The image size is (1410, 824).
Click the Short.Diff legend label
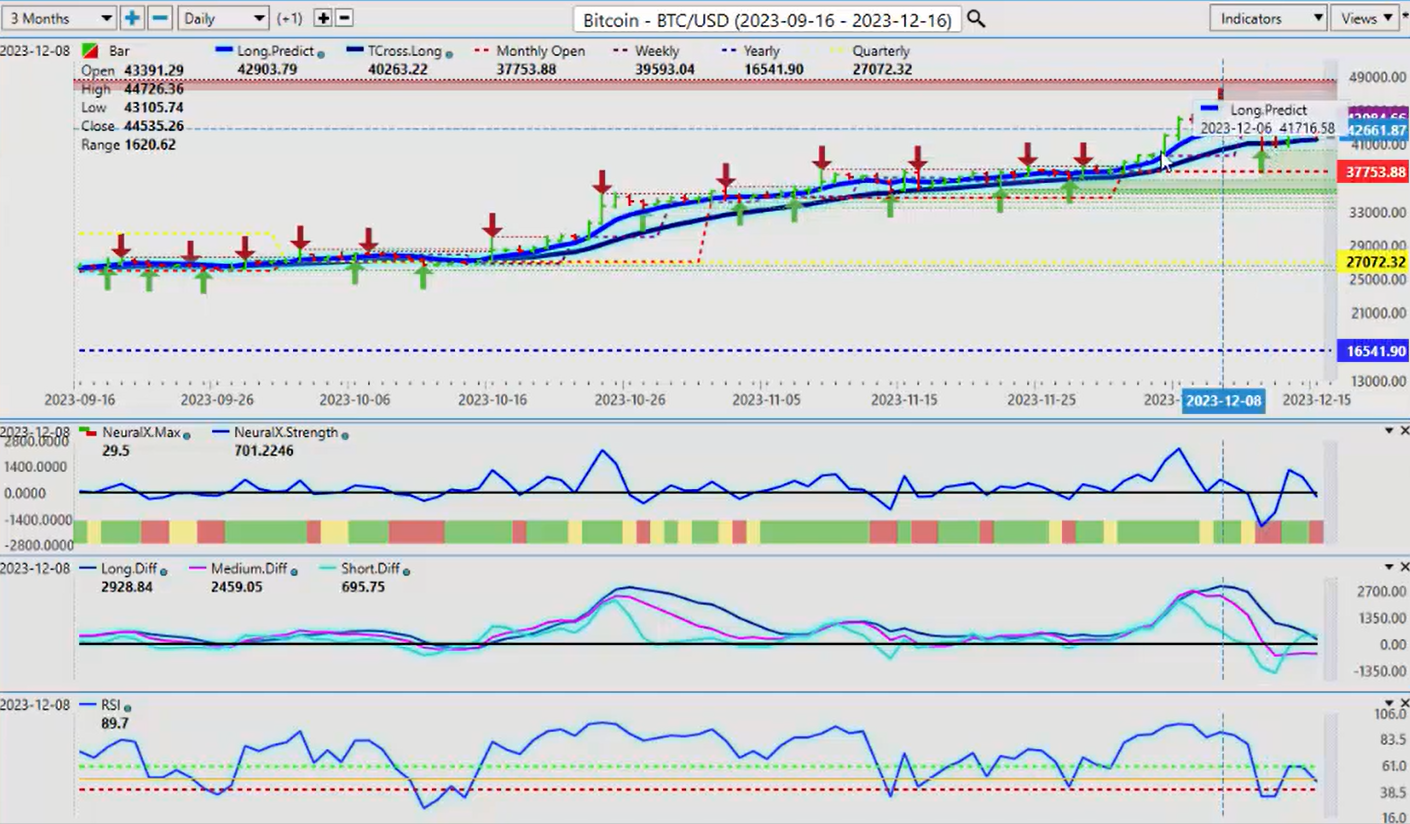click(369, 569)
